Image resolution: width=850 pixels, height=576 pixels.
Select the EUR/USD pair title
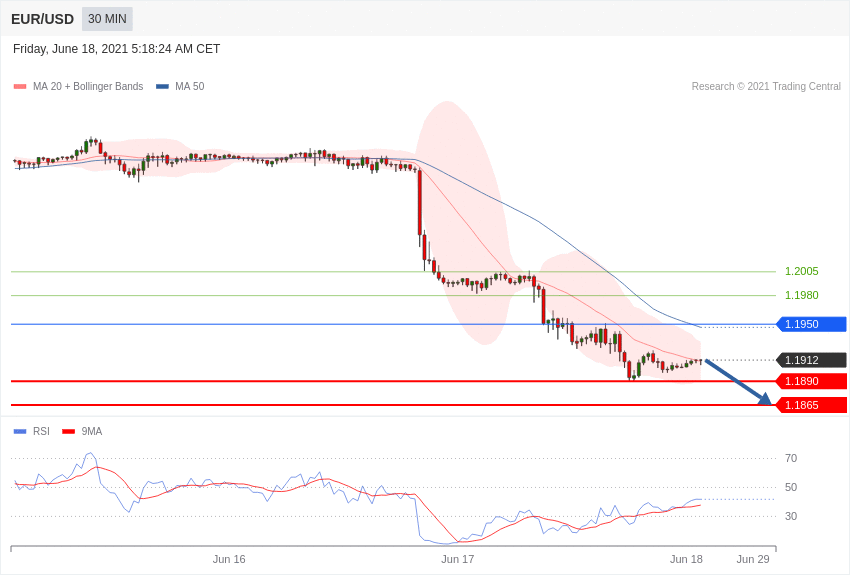[42, 20]
